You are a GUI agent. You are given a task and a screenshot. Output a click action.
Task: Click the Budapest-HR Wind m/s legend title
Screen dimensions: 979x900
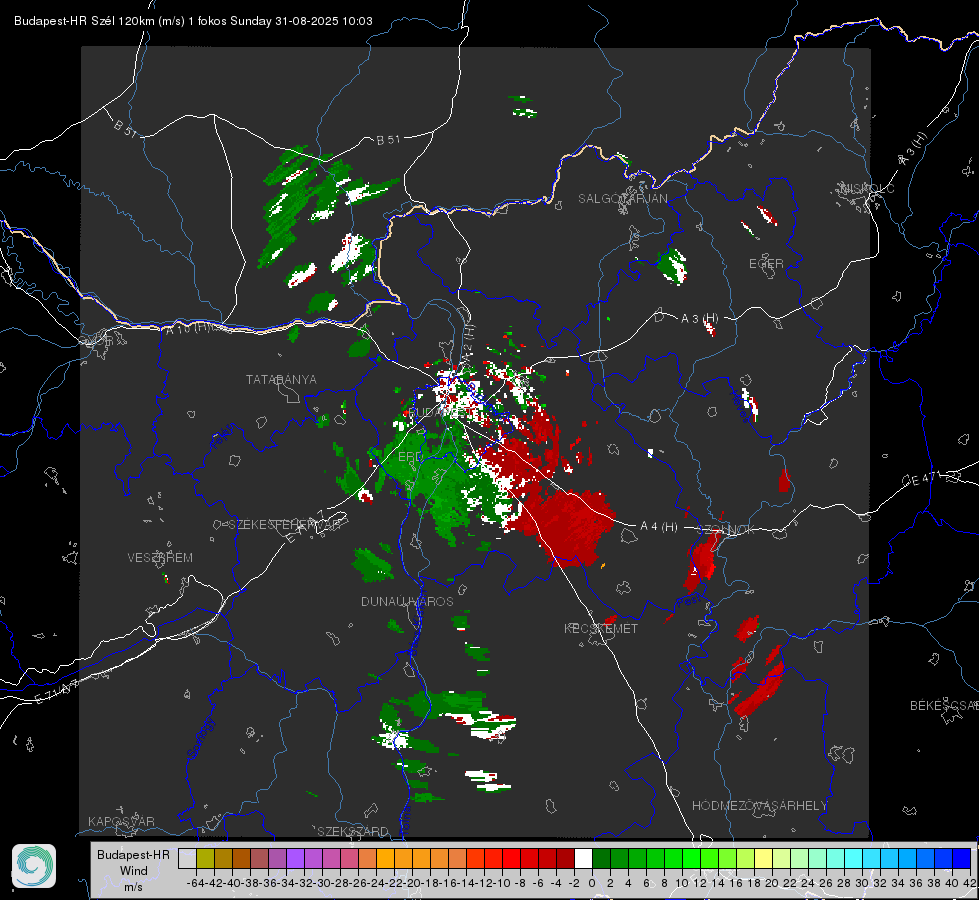click(x=133, y=870)
